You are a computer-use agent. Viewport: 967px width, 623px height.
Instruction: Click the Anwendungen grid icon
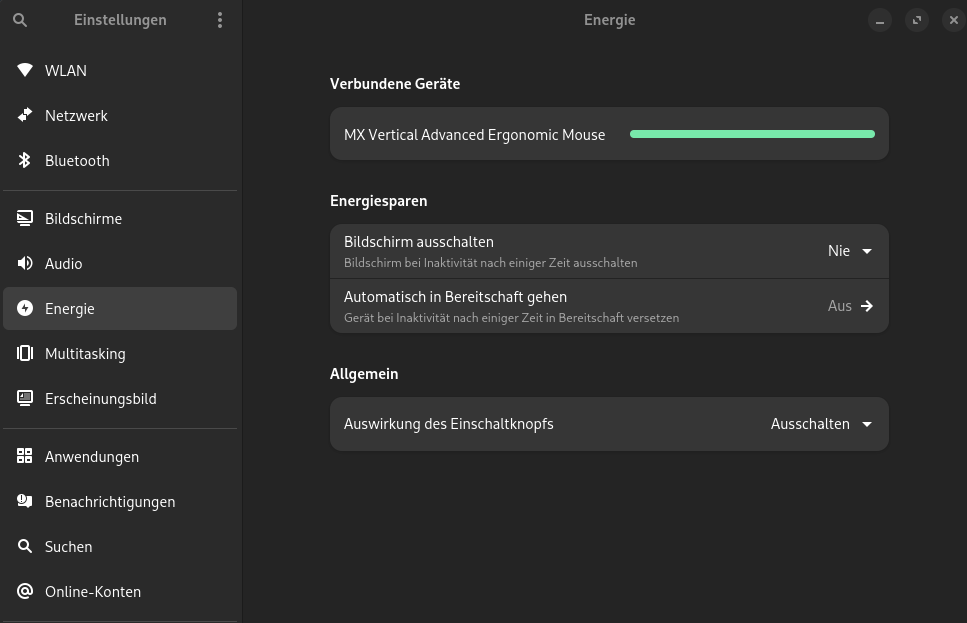click(25, 456)
